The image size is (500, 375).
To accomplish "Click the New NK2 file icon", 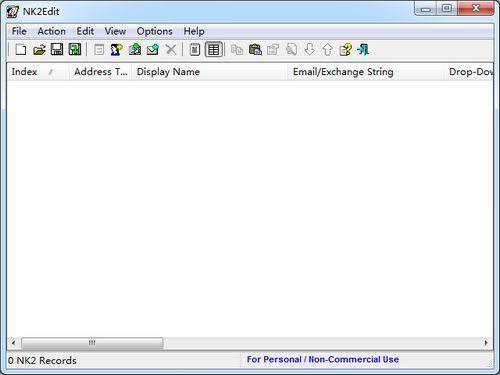I will click(21, 50).
